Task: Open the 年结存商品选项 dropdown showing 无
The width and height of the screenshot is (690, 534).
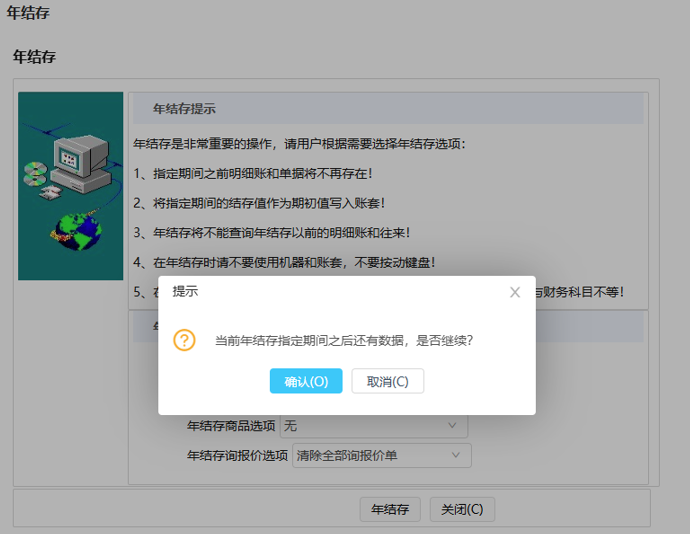Action: [373, 426]
